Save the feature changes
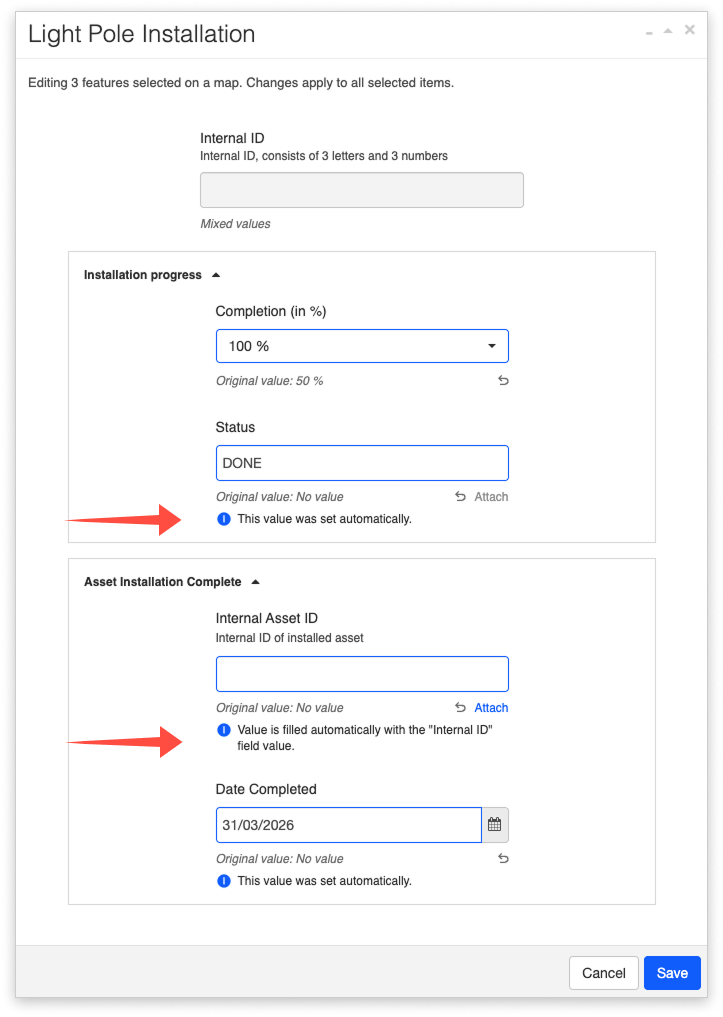723x1017 pixels. coord(672,973)
